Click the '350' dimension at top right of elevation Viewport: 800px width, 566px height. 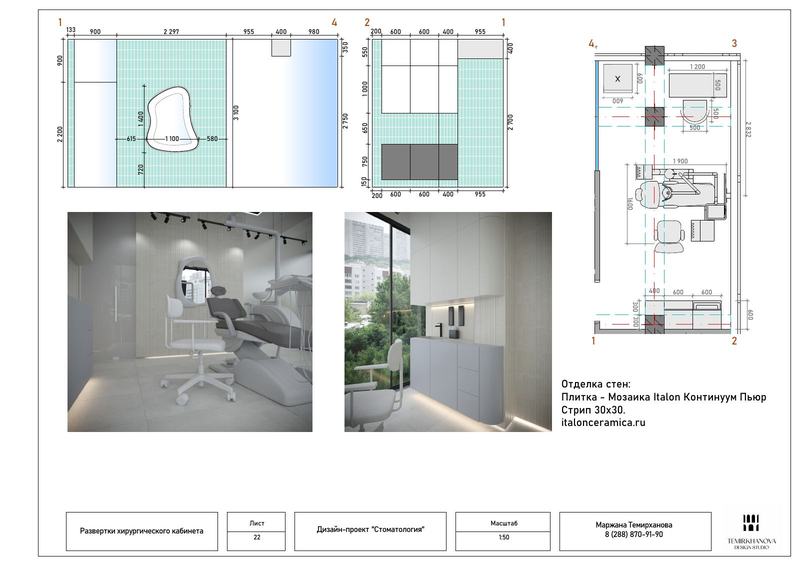tap(345, 48)
